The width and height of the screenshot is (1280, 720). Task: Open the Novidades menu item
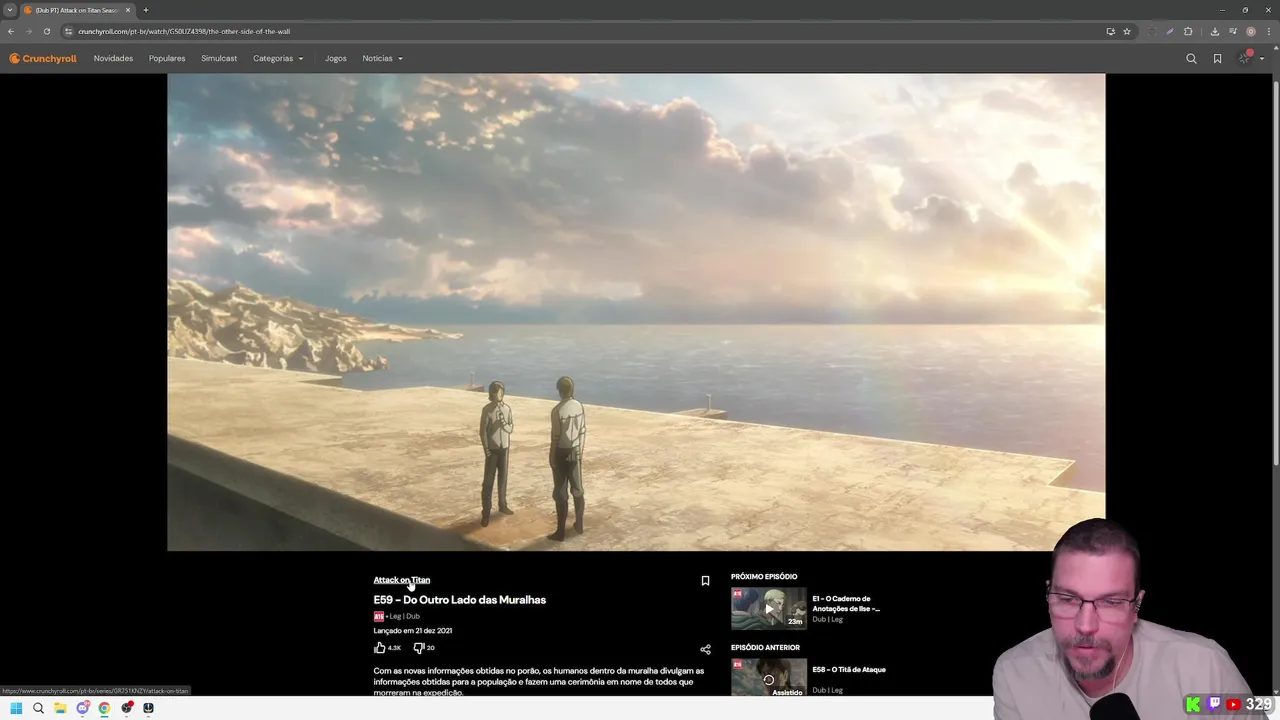[113, 58]
